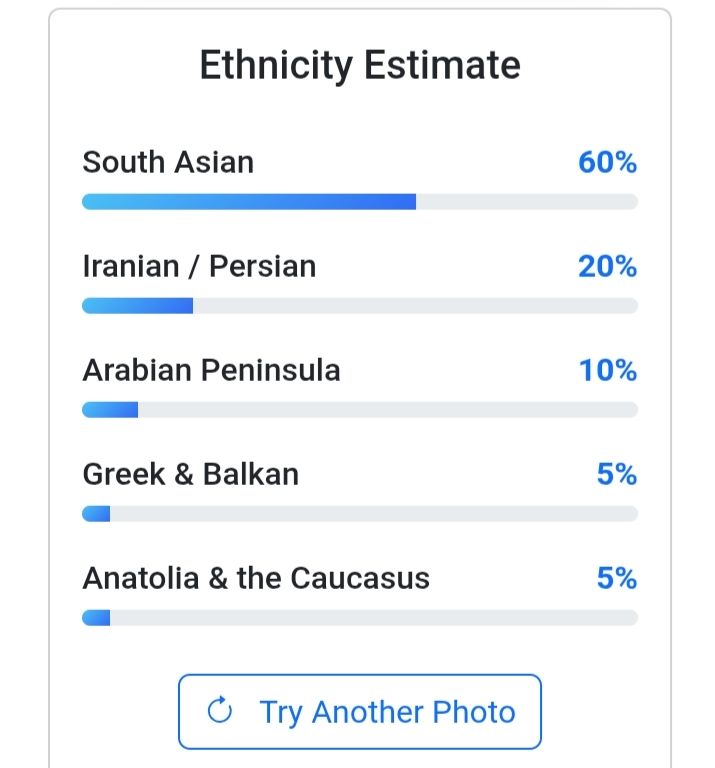Click the Iranian / Persian bar's blue fill

(x=137, y=306)
